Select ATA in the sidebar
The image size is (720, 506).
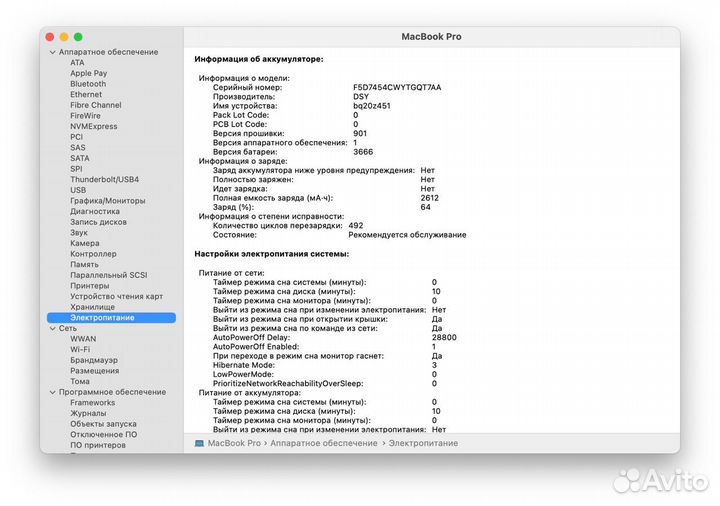point(77,62)
